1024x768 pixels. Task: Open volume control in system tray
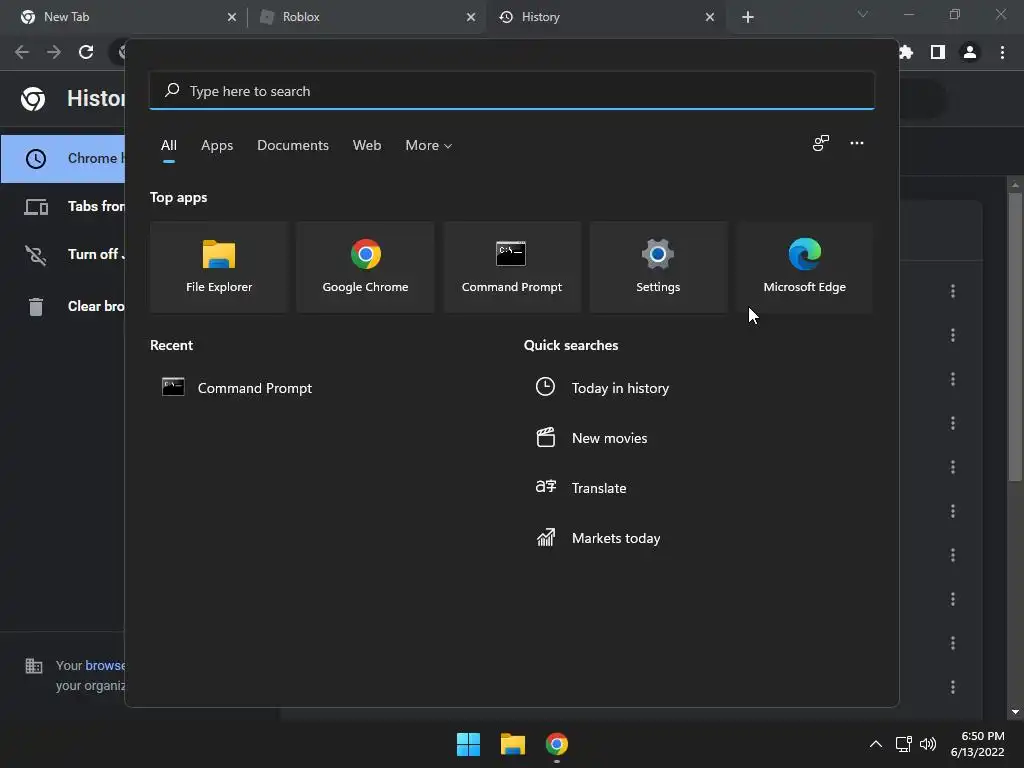click(x=927, y=744)
